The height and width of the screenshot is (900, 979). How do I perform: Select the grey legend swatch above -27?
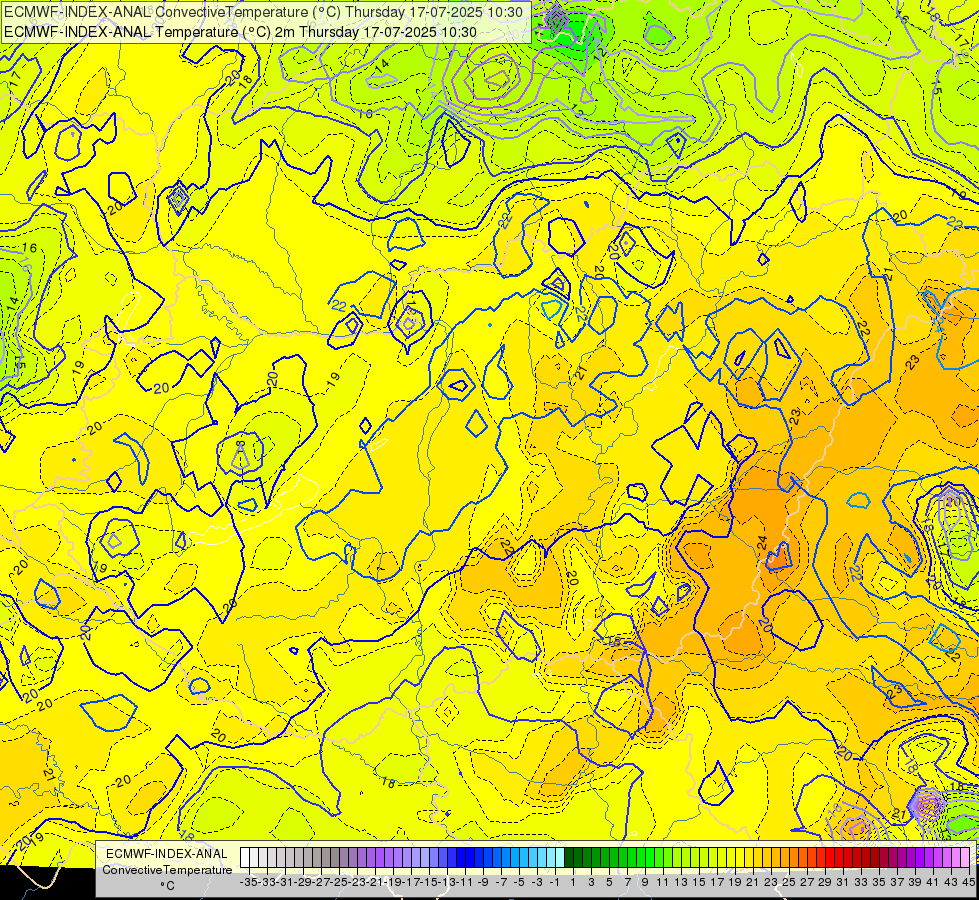(317, 858)
